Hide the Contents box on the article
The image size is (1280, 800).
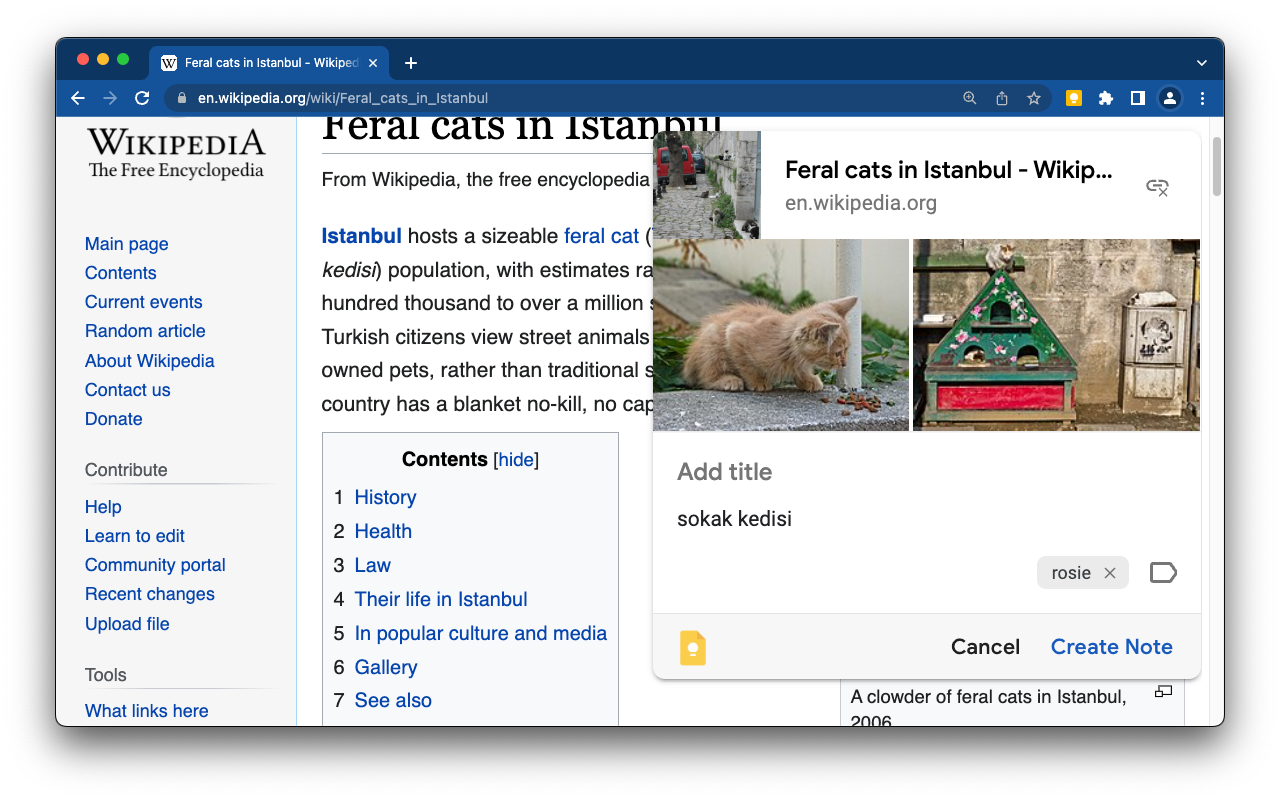click(x=516, y=459)
